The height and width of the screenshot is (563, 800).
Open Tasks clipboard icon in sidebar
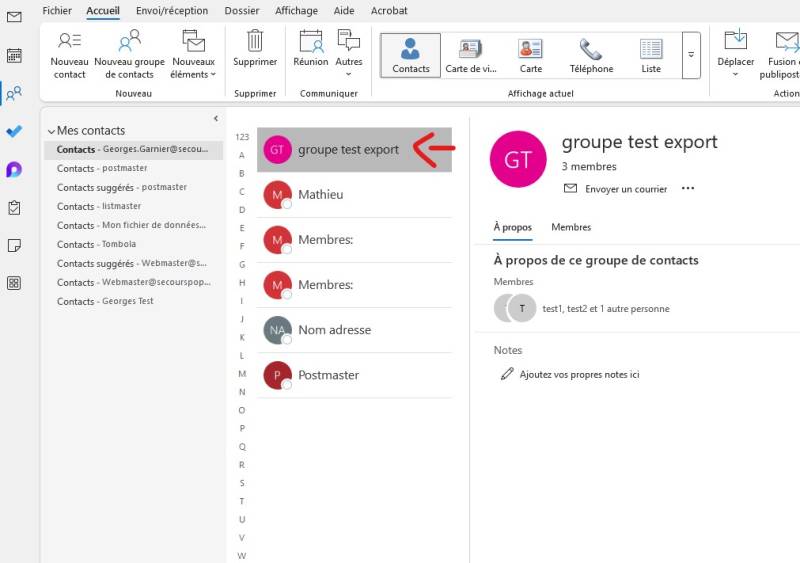coord(14,208)
